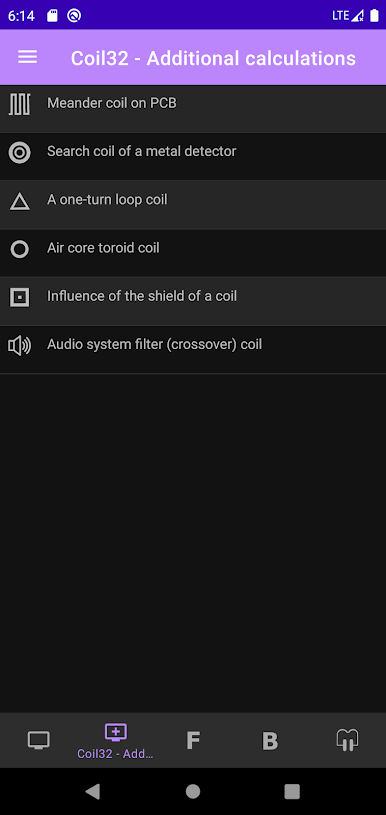This screenshot has height=815, width=386.
Task: Switch to the F bottom tab
Action: click(x=193, y=740)
